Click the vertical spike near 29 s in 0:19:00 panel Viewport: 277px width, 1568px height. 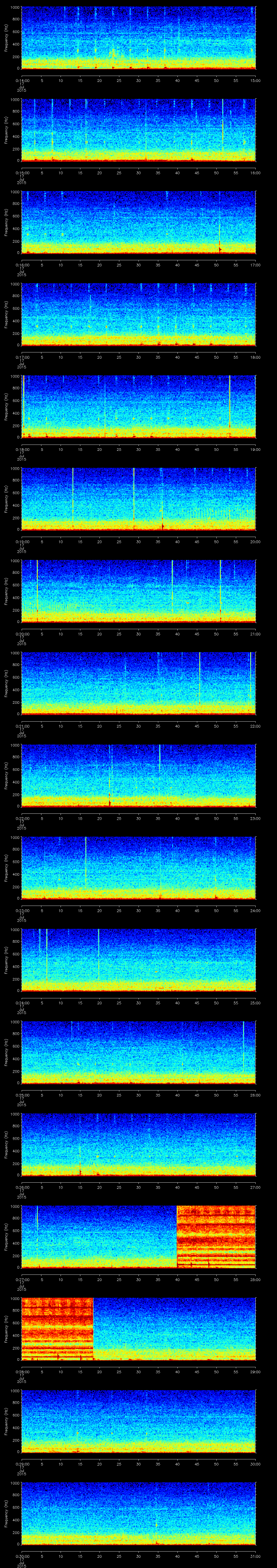(134, 499)
